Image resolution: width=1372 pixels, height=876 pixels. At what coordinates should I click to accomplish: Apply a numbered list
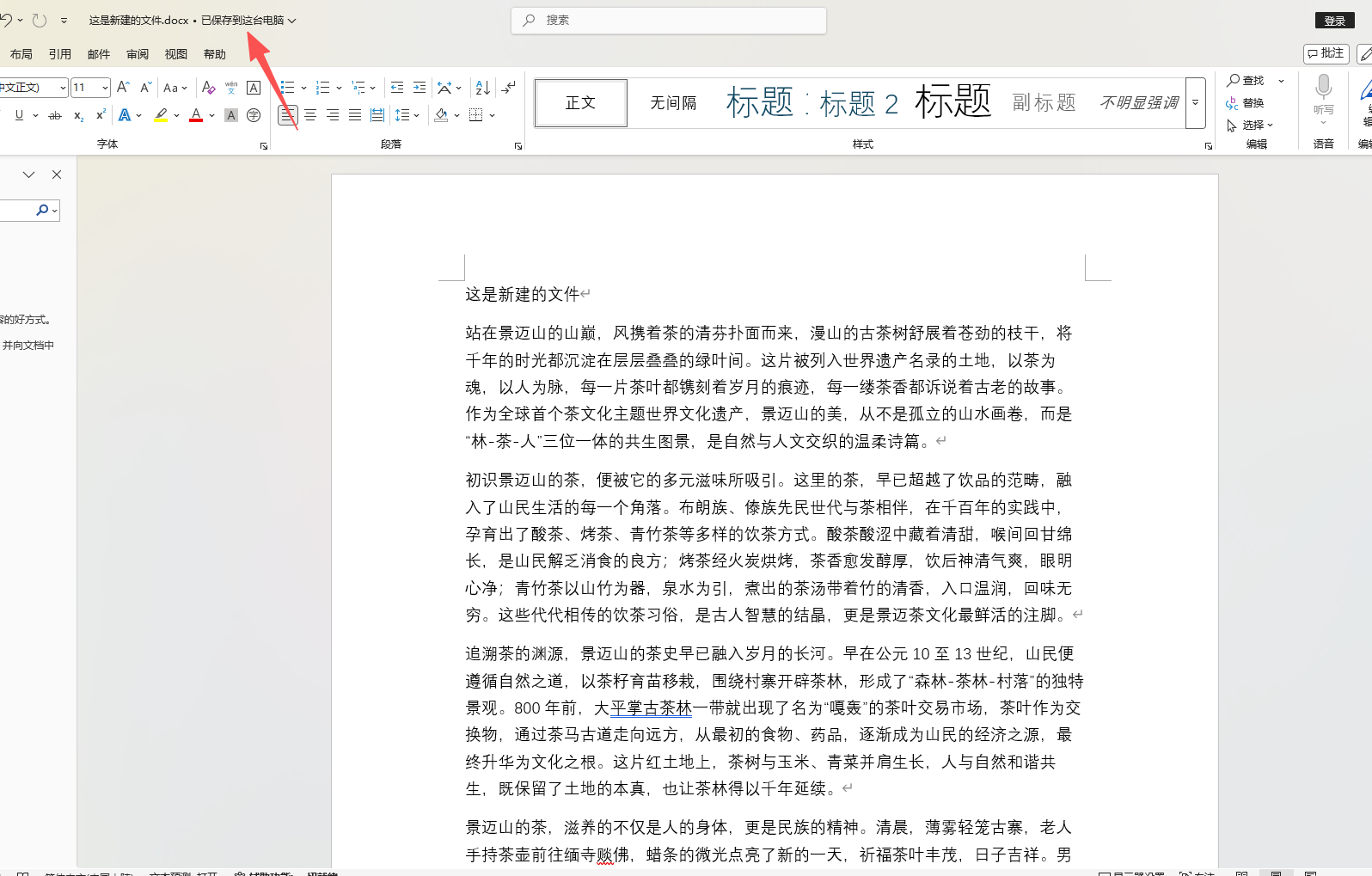click(x=323, y=87)
